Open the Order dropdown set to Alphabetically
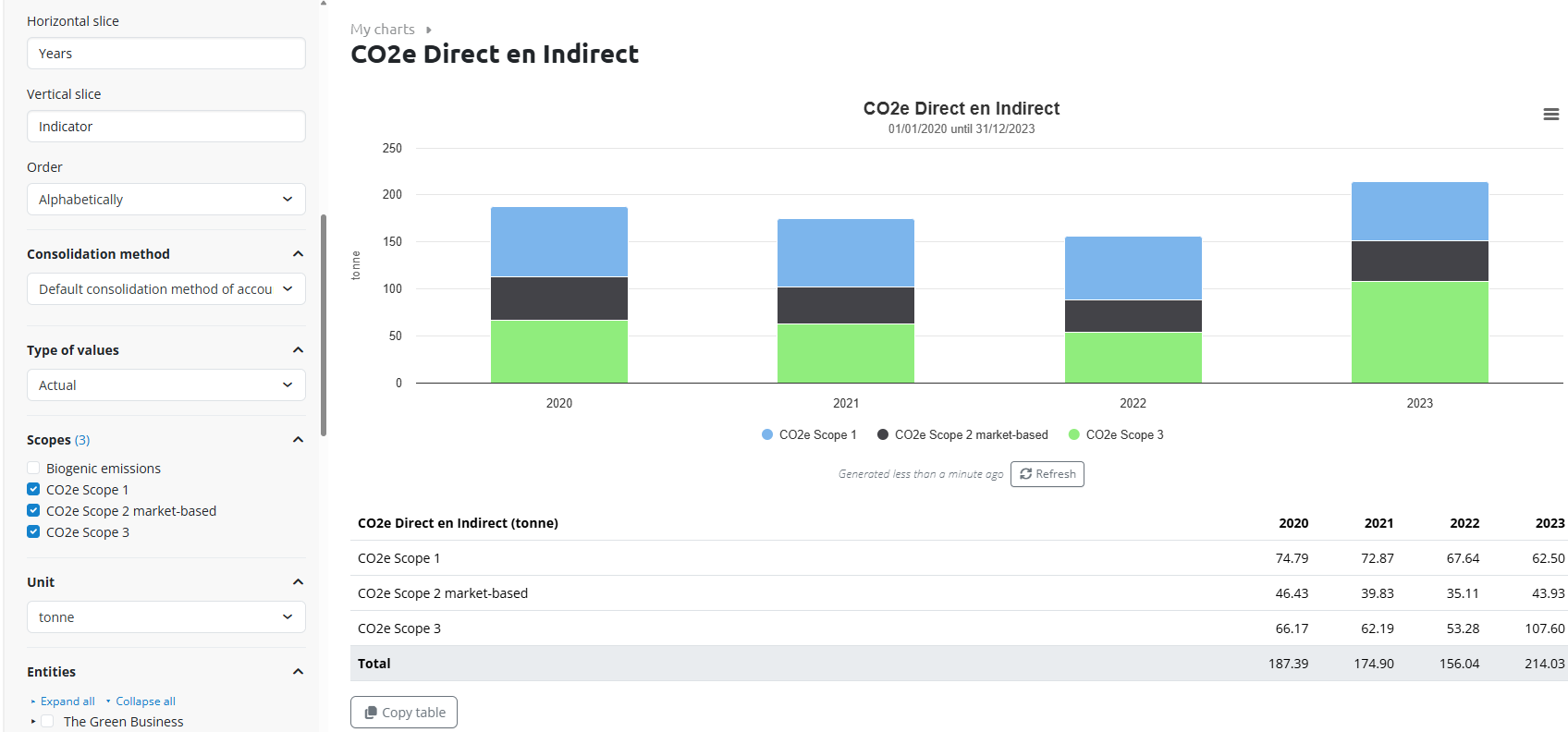Viewport: 1568px width, 732px height. (x=166, y=200)
